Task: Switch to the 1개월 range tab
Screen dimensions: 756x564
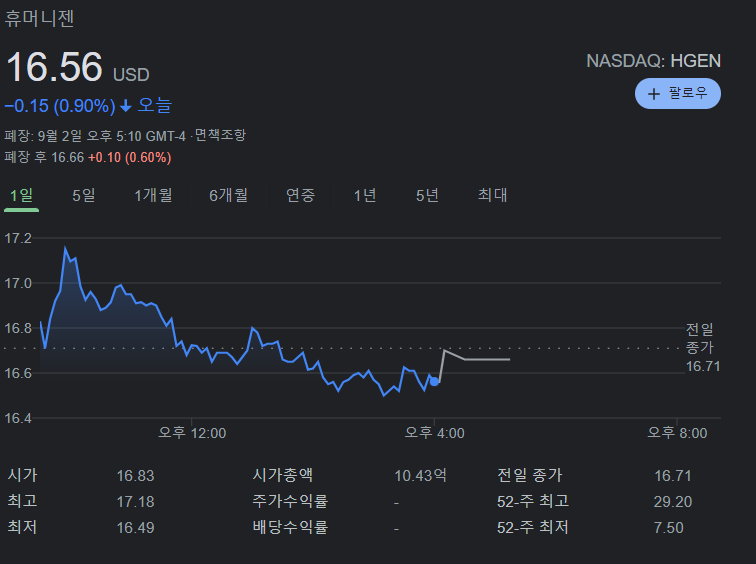Action: pyautogui.click(x=153, y=196)
